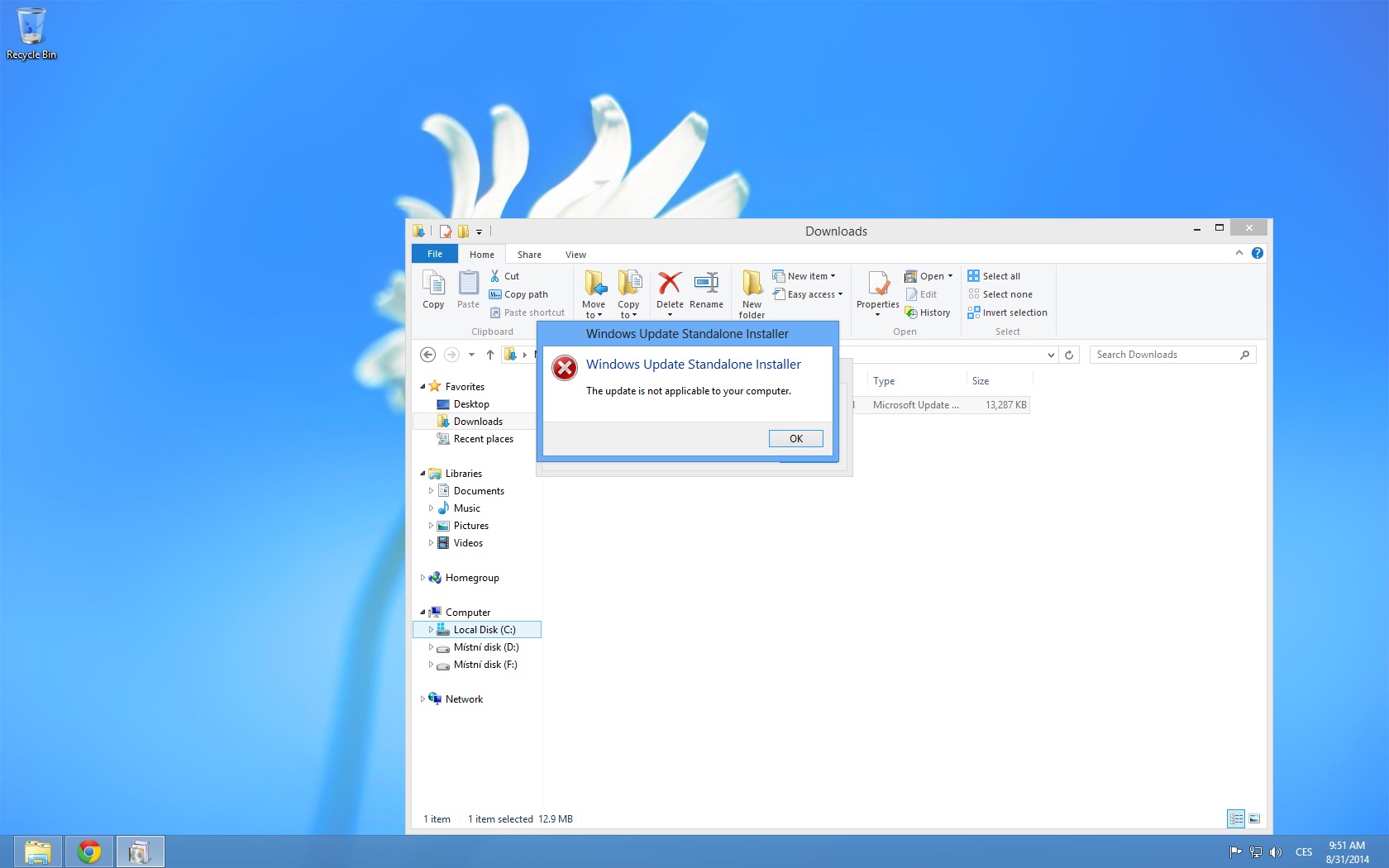This screenshot has height=868, width=1389.
Task: Click Select all in the ribbon
Action: coord(994,276)
